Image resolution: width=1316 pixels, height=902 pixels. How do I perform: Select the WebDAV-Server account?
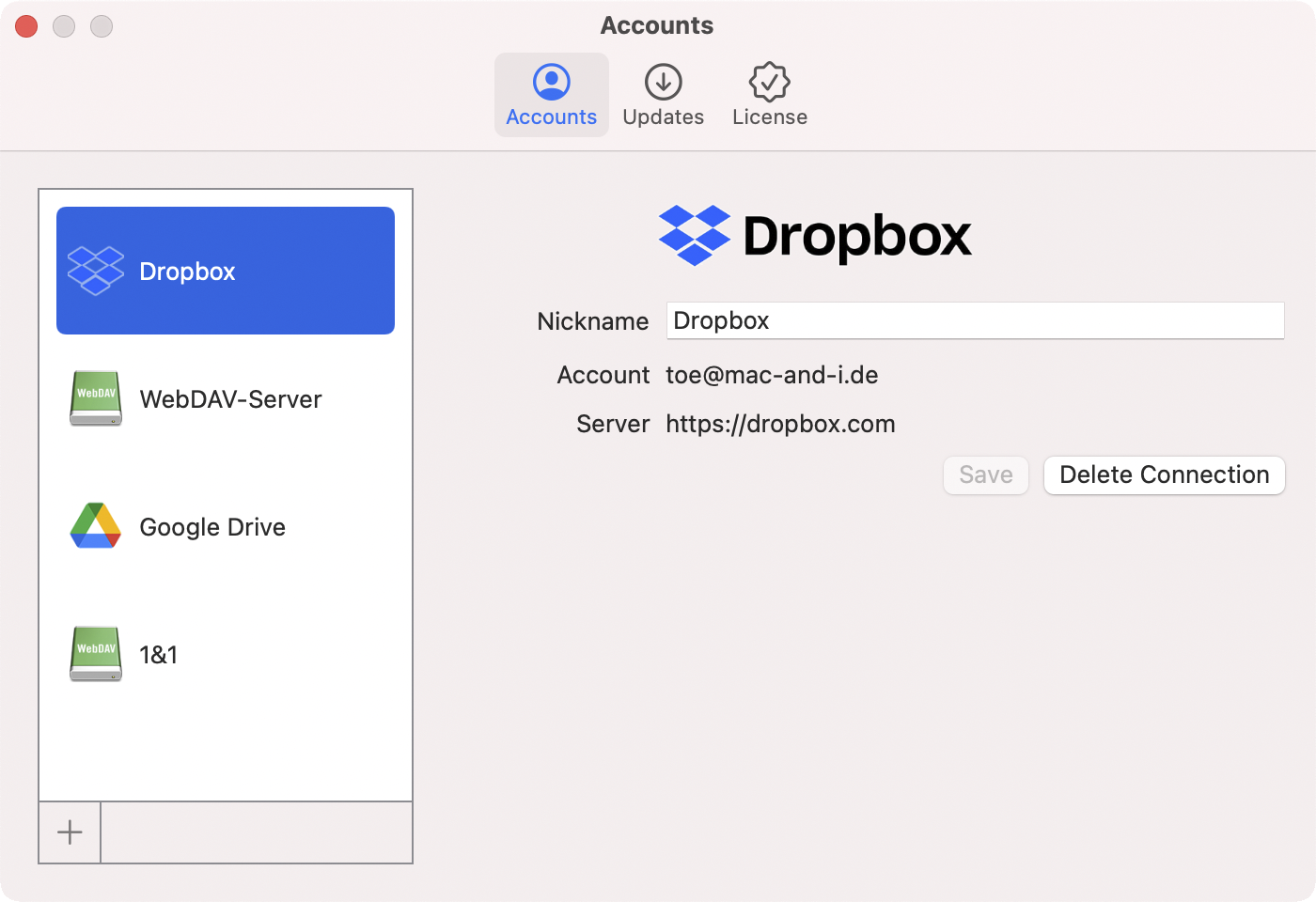(x=226, y=398)
